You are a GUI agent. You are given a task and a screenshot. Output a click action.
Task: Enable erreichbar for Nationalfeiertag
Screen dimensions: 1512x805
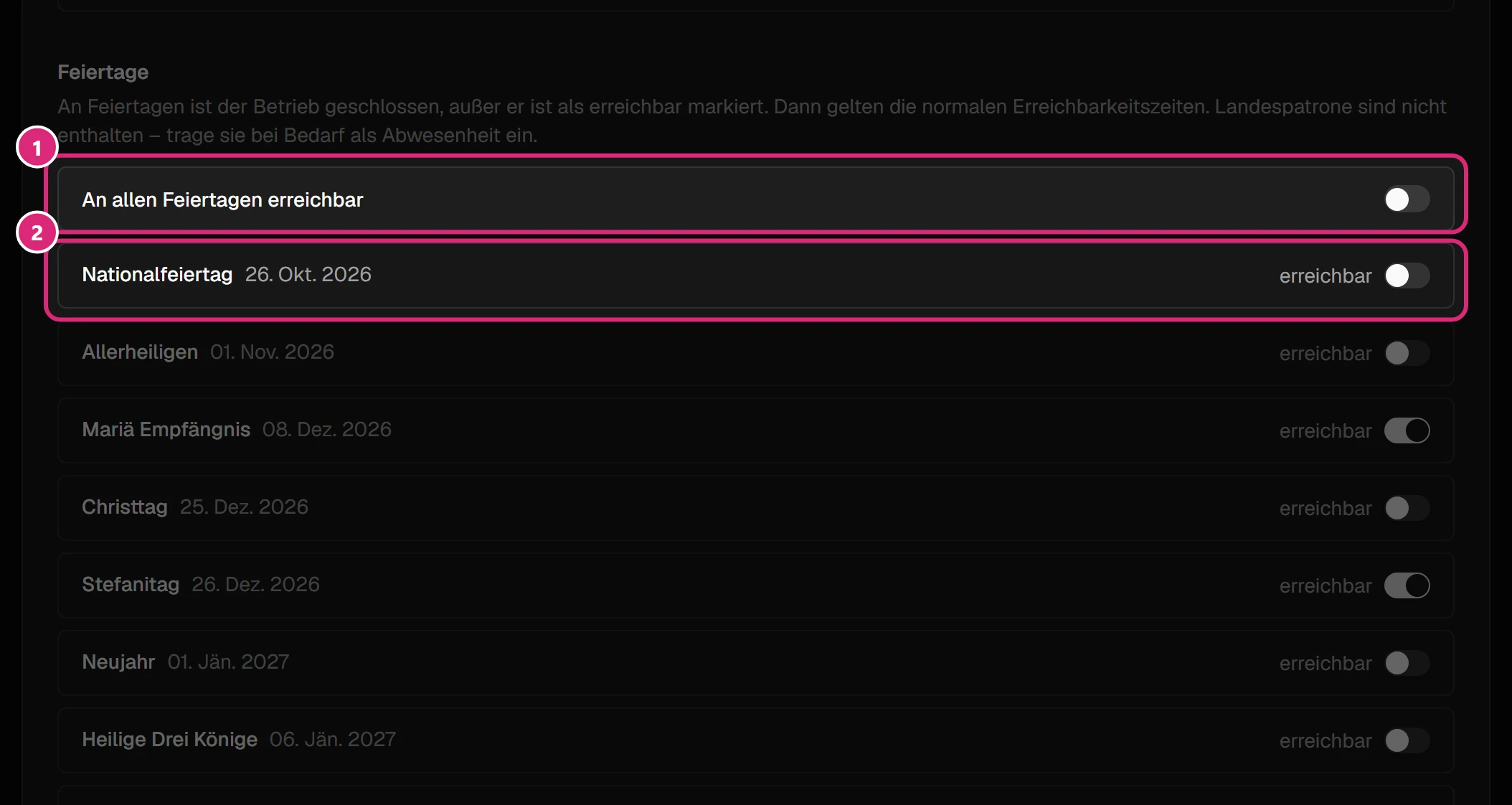1407,276
